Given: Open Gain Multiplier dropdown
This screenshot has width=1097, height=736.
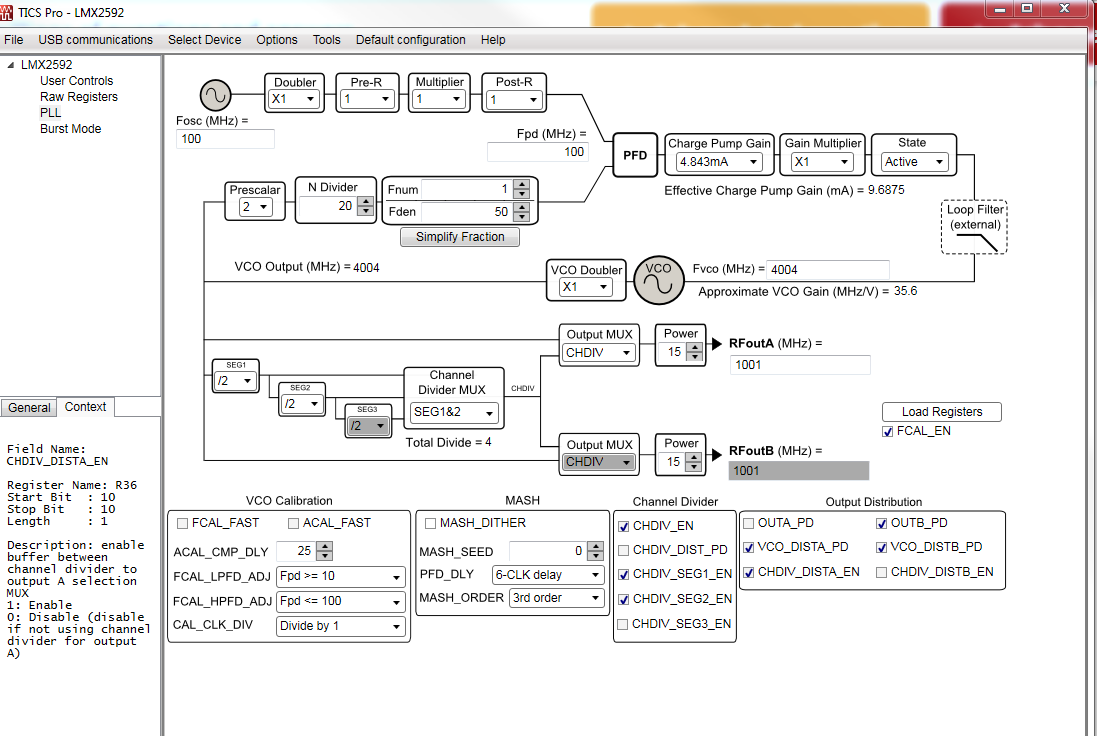Looking at the screenshot, I should [x=821, y=162].
